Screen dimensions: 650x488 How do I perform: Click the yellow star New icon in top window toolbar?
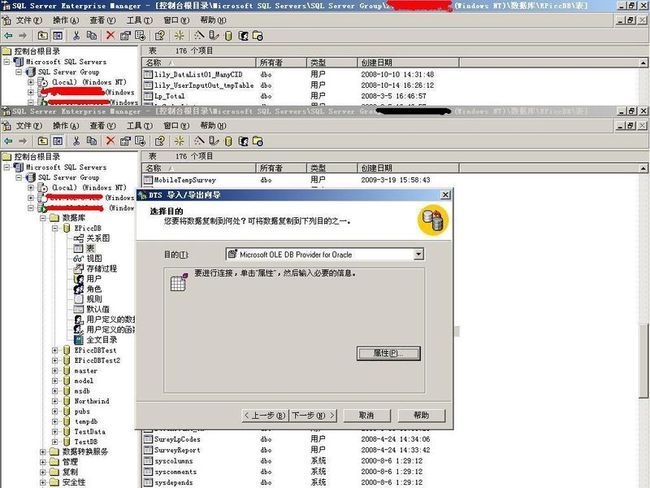pos(179,36)
